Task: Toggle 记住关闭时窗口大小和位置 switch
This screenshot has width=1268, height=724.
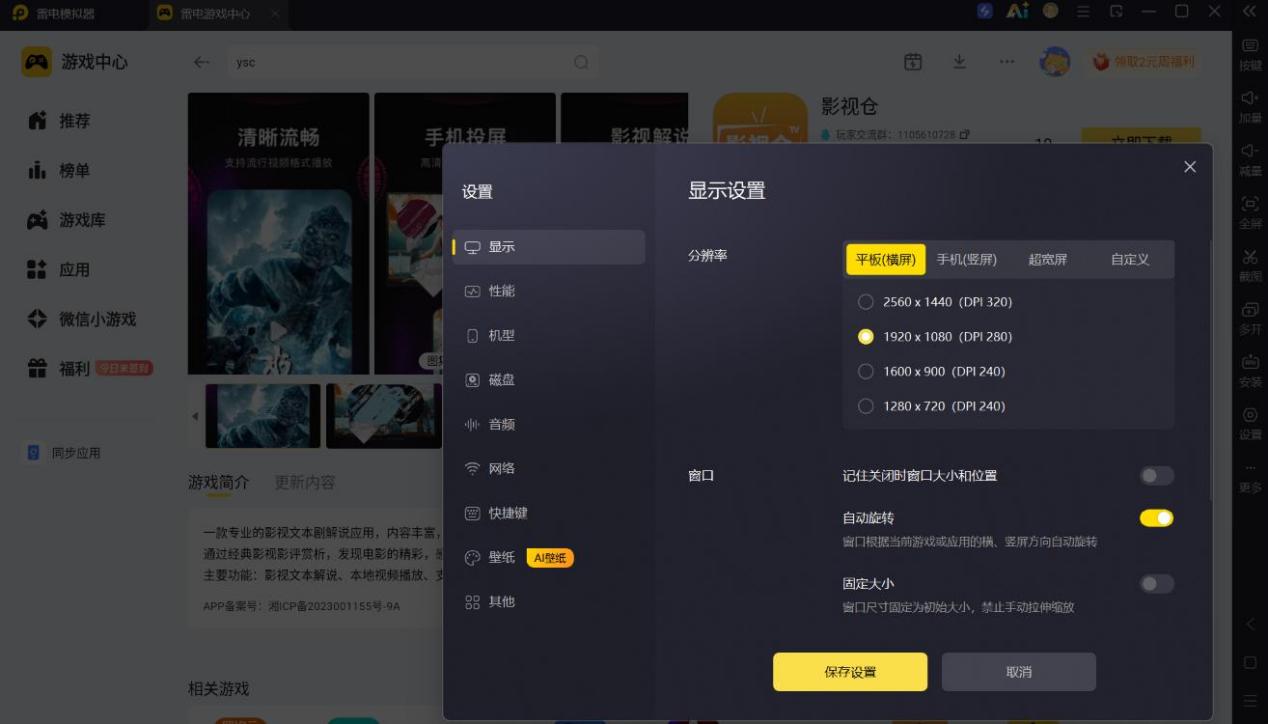Action: (x=1157, y=476)
